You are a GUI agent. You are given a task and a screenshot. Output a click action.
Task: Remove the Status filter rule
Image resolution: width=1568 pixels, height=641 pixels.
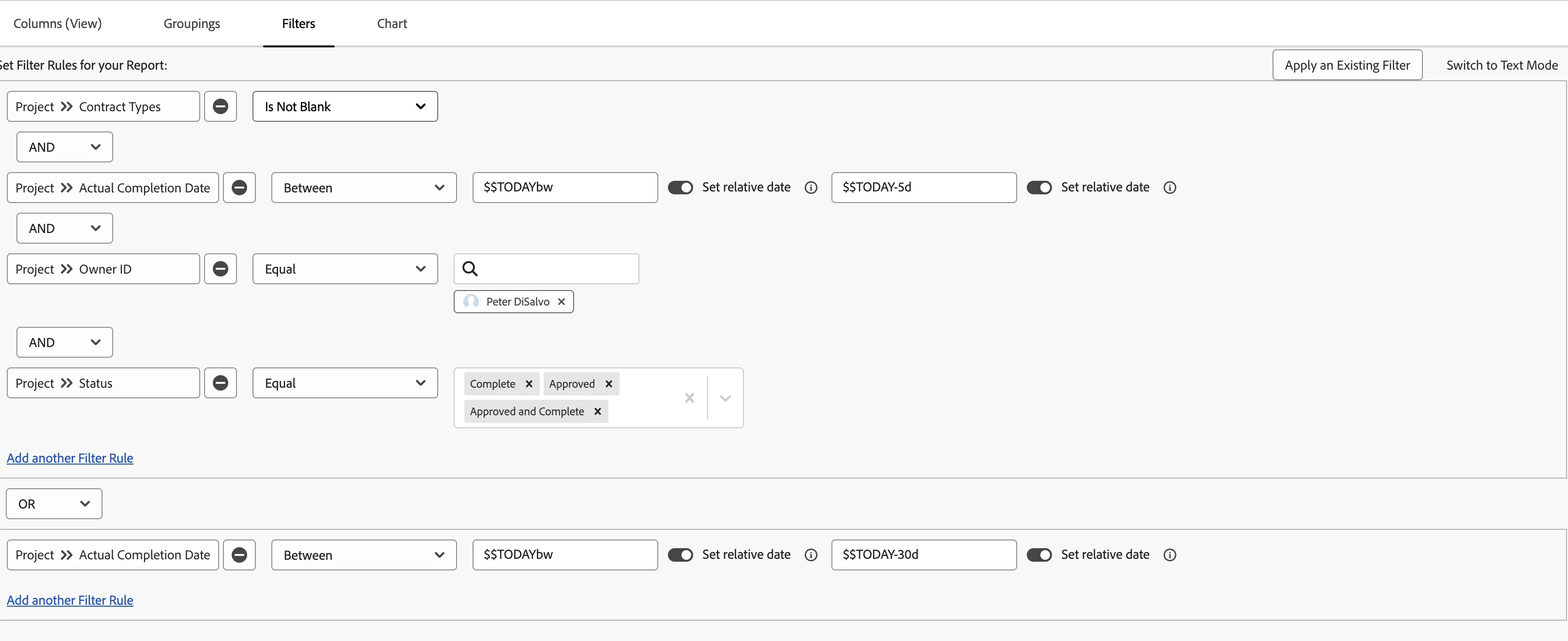[221, 383]
